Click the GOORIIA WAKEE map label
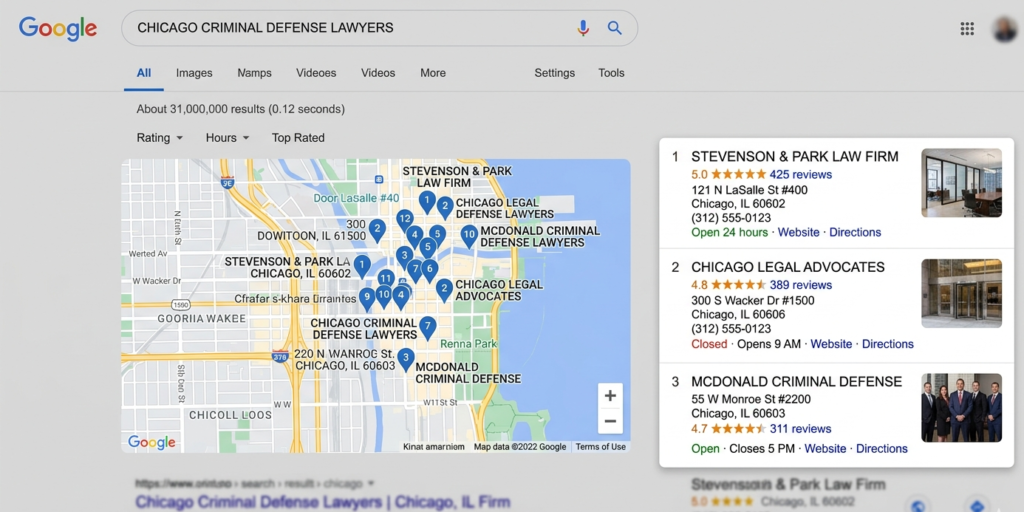 click(202, 319)
